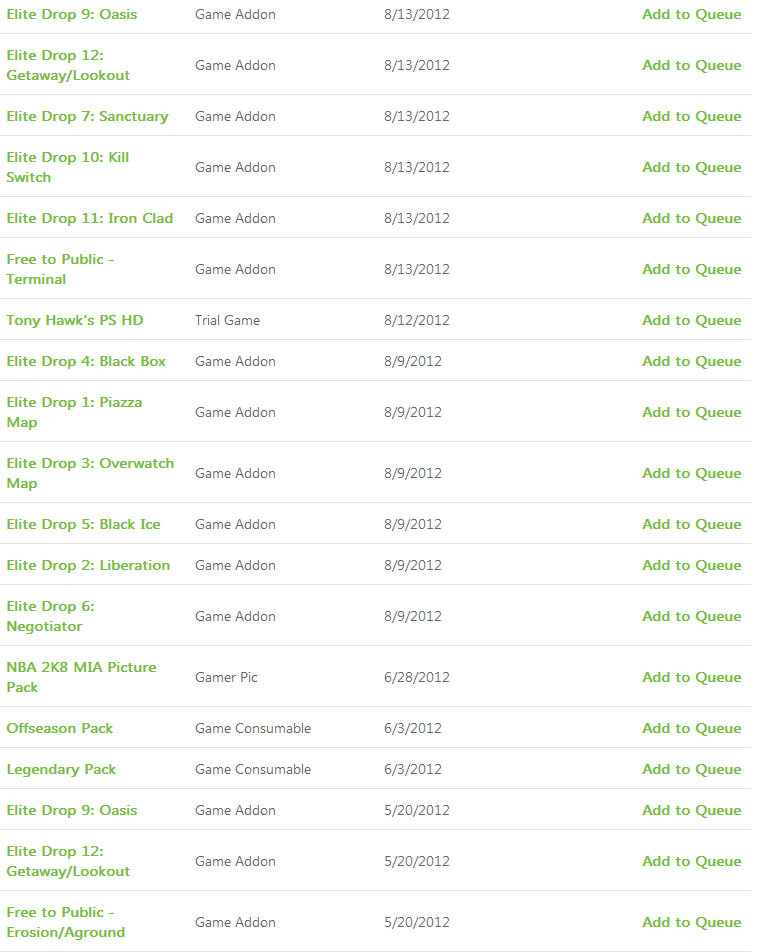The width and height of the screenshot is (763, 952).
Task: Open Free to Public - Erosion/Aground link
Action: point(66,922)
